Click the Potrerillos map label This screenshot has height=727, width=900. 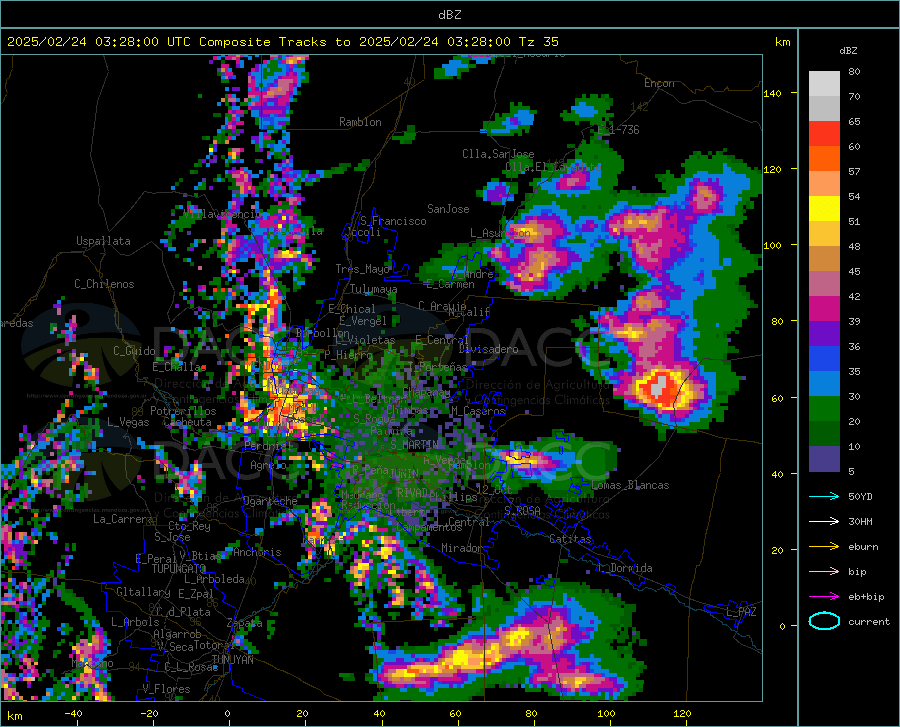pyautogui.click(x=183, y=411)
